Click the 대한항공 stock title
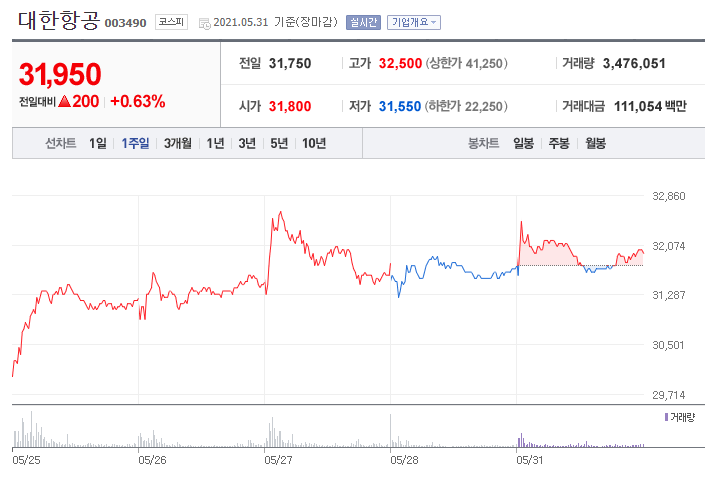This screenshot has width=705, height=477. tap(59, 20)
